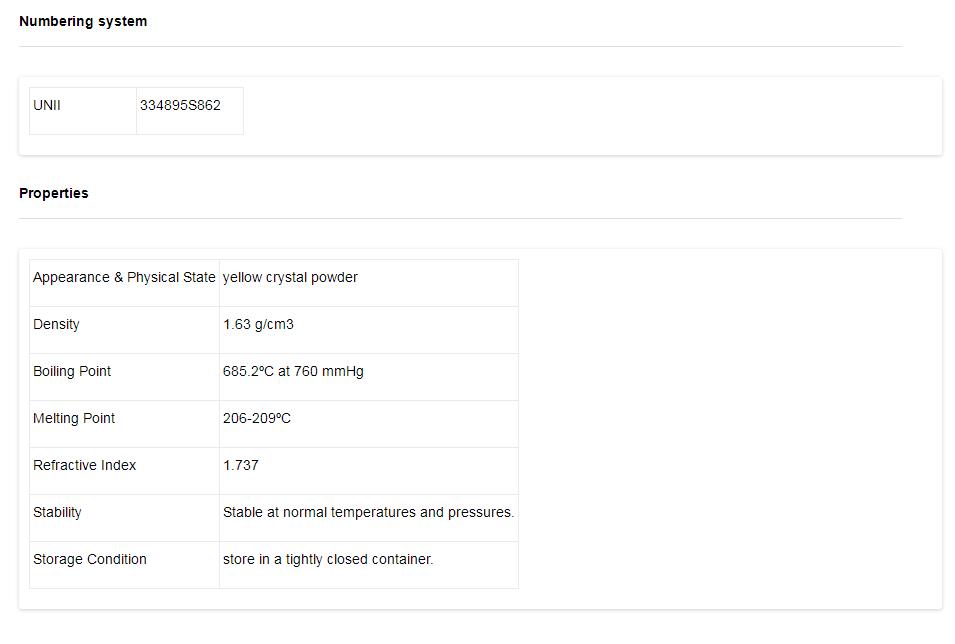Click the 206-209ºC melting point value

[x=257, y=419]
